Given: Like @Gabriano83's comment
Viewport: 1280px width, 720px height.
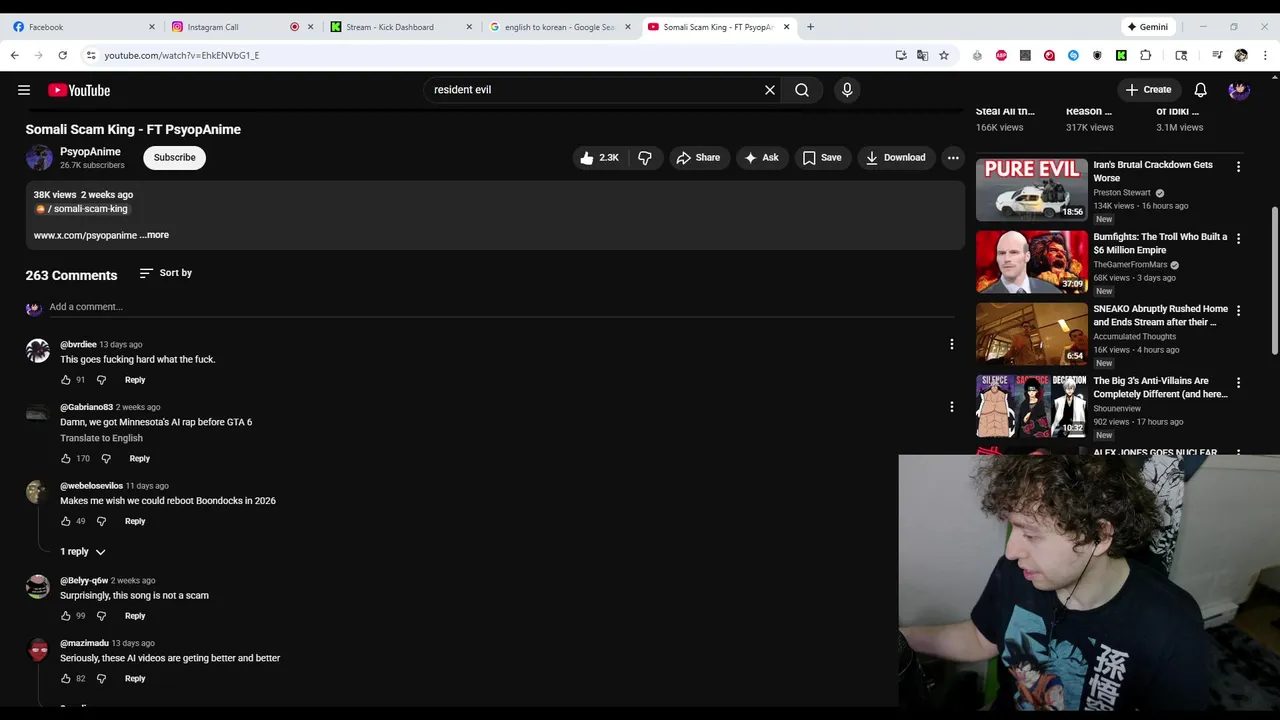Looking at the screenshot, I should 66,459.
